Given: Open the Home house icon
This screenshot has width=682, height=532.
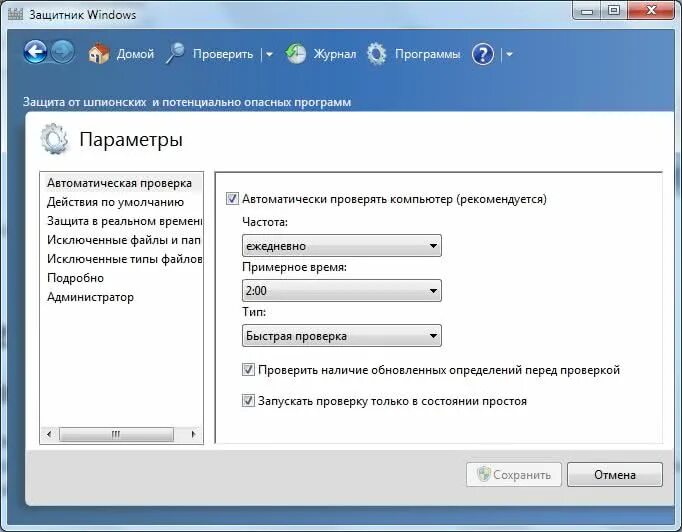Looking at the screenshot, I should tap(98, 54).
